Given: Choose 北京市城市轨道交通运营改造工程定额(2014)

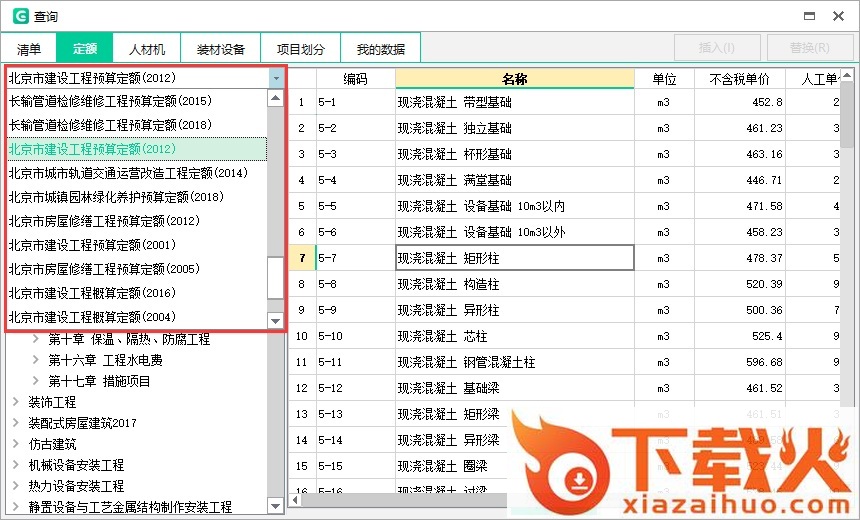Looking at the screenshot, I should point(137,173).
